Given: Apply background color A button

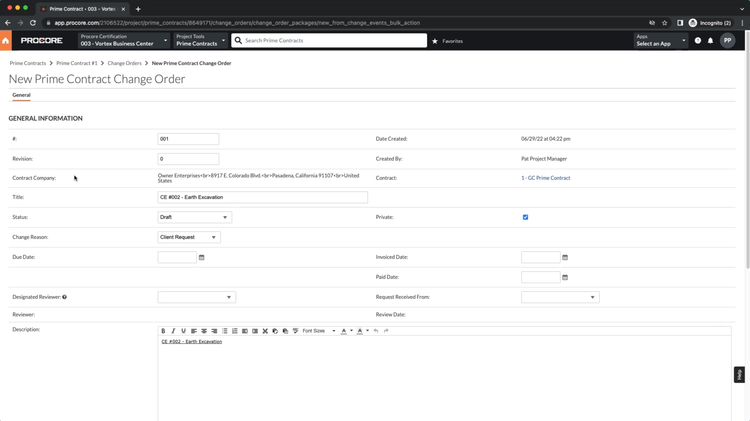Looking at the screenshot, I should tap(360, 331).
